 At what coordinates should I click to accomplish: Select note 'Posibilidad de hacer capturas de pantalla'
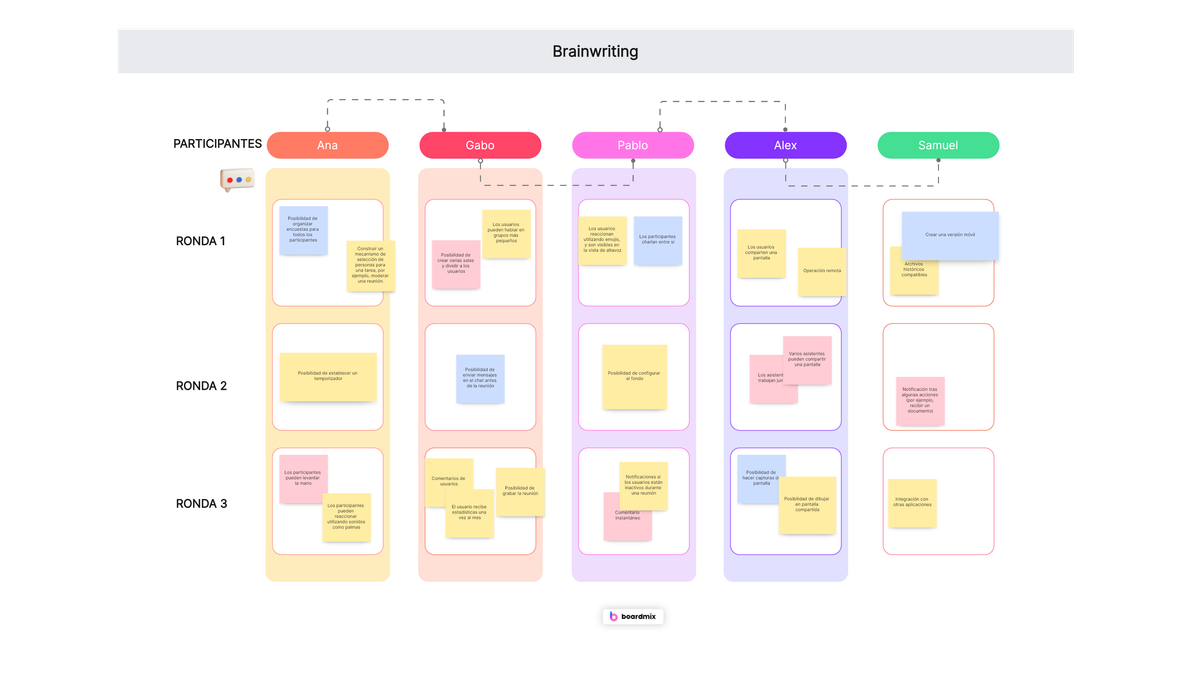coord(760,479)
